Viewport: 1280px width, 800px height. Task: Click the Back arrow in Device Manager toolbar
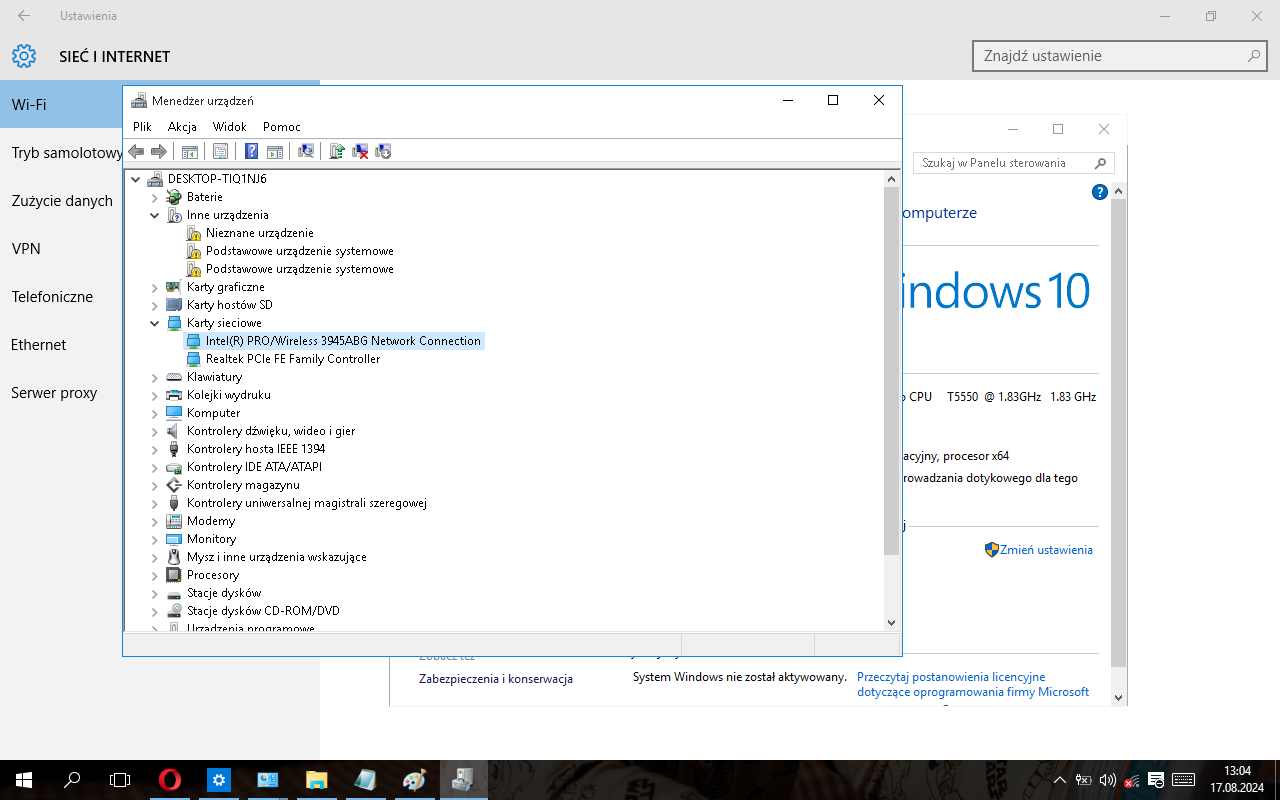click(x=136, y=151)
